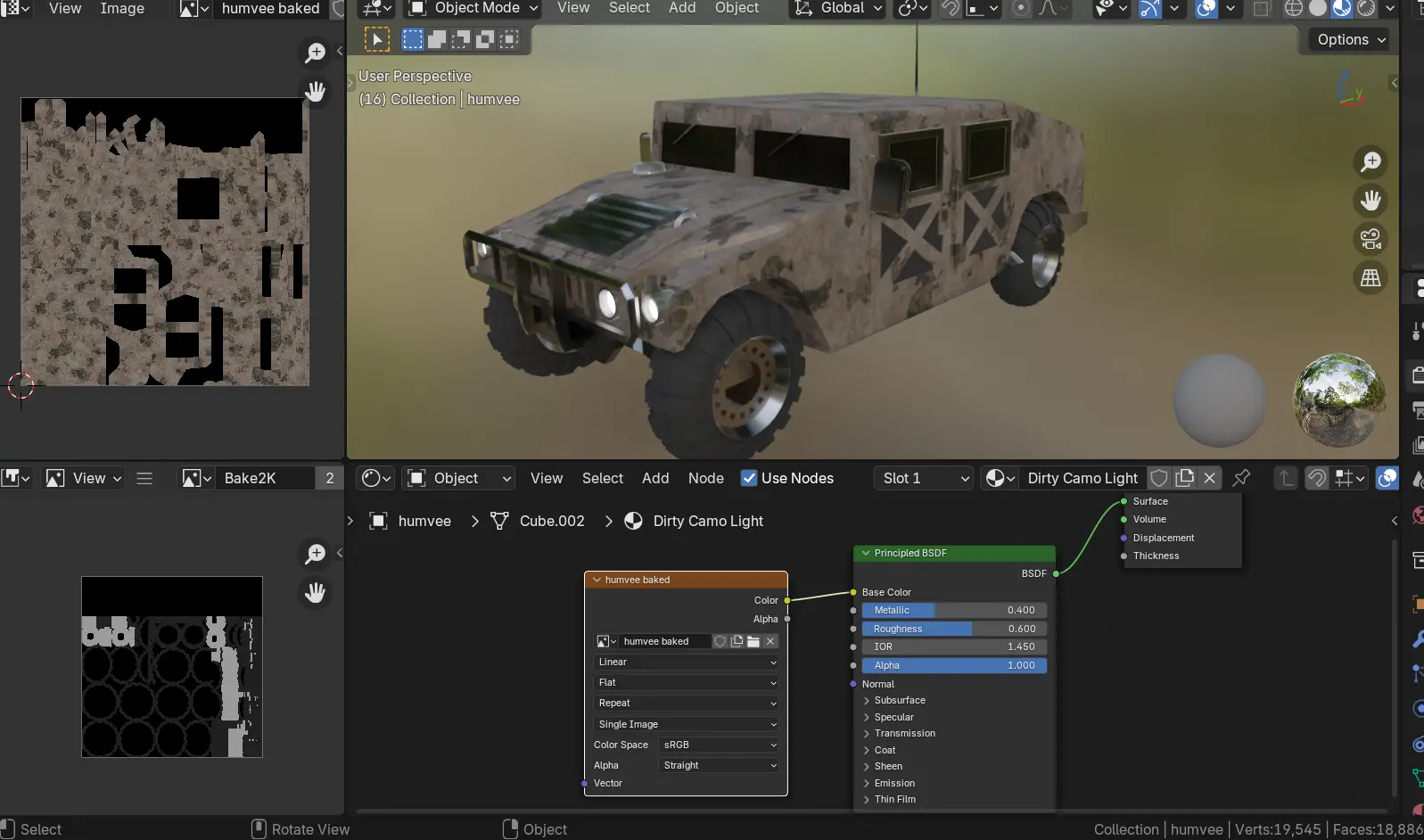The image size is (1424, 840).
Task: Open image file for humvee baked node
Action: point(753,641)
